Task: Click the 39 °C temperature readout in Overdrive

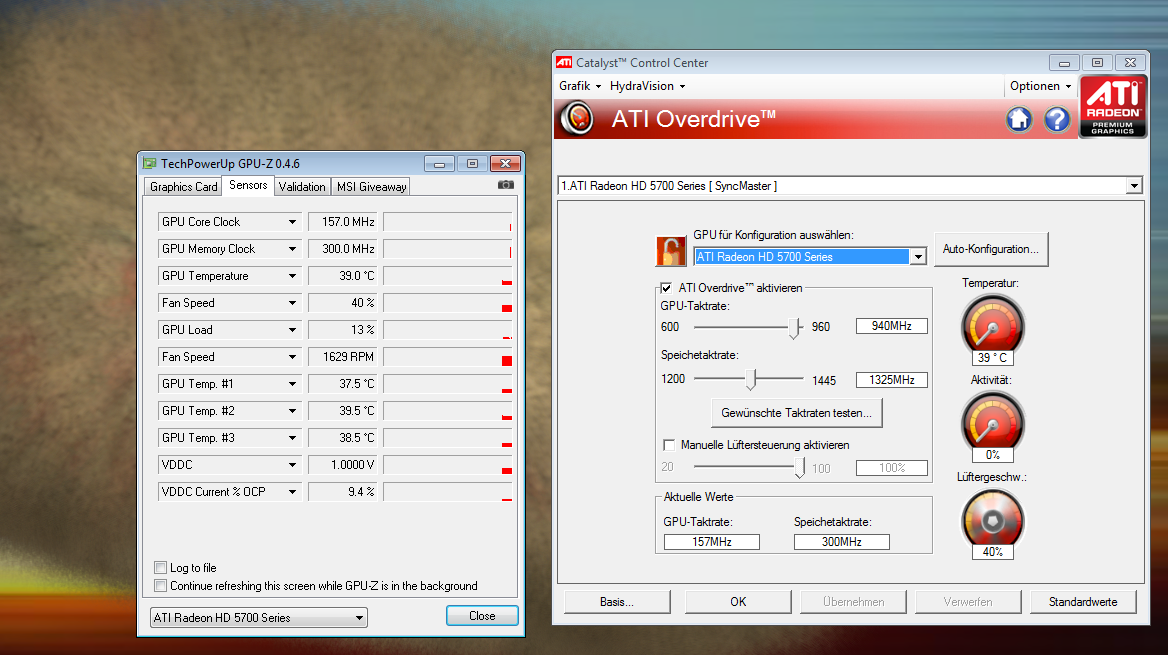Action: pos(992,358)
